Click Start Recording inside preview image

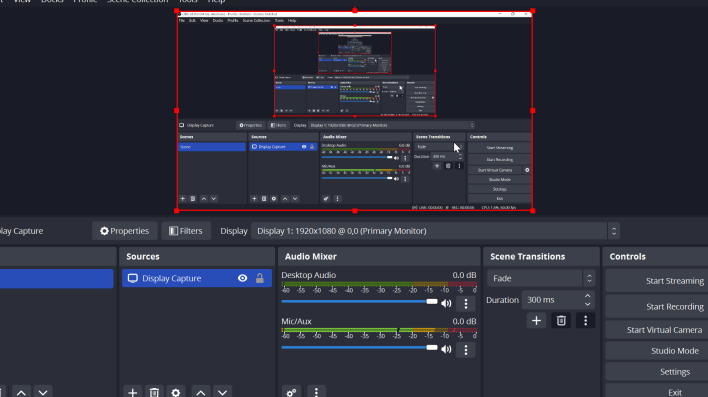coord(499,159)
